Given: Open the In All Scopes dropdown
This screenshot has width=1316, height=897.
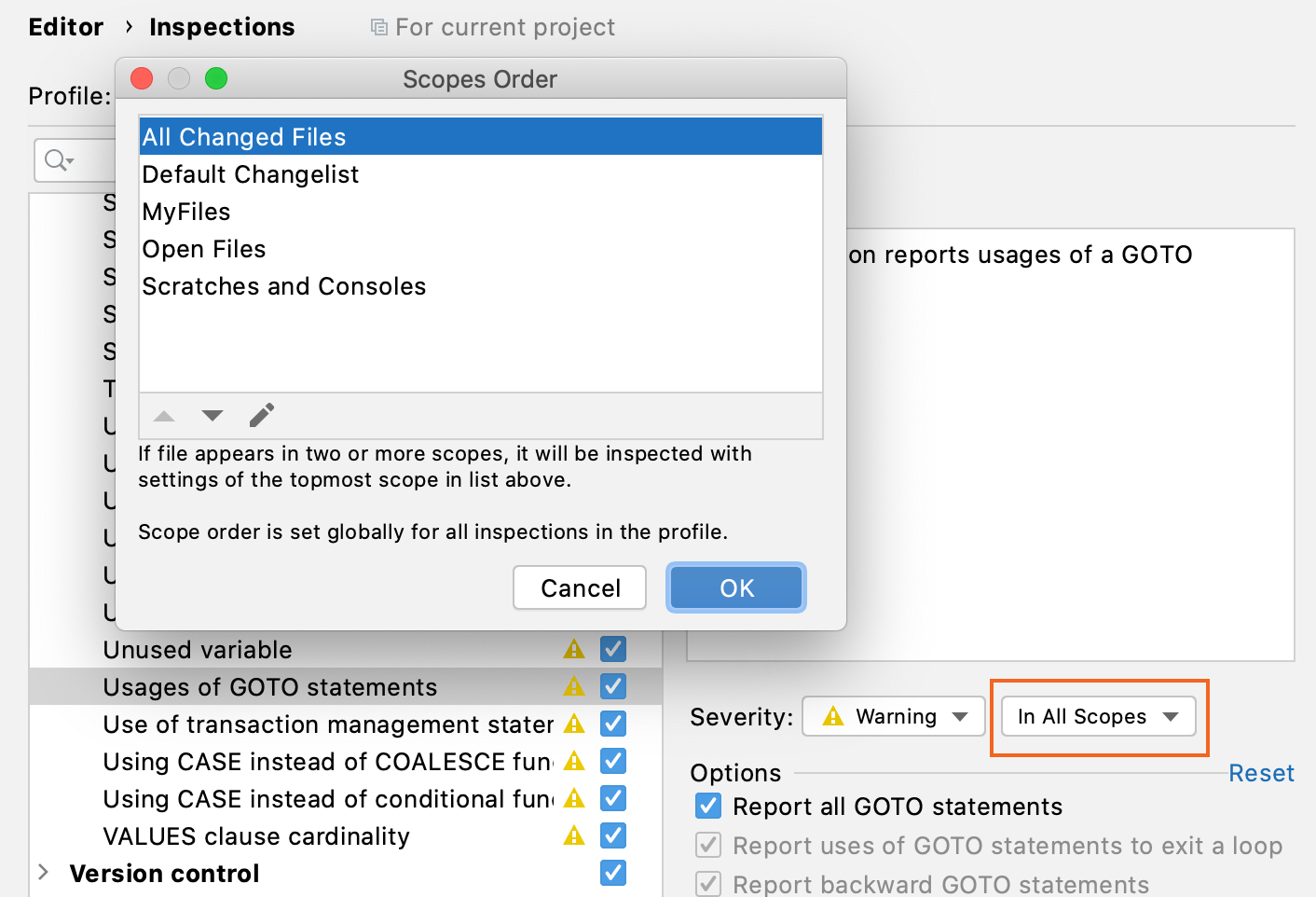Looking at the screenshot, I should coord(1098,716).
